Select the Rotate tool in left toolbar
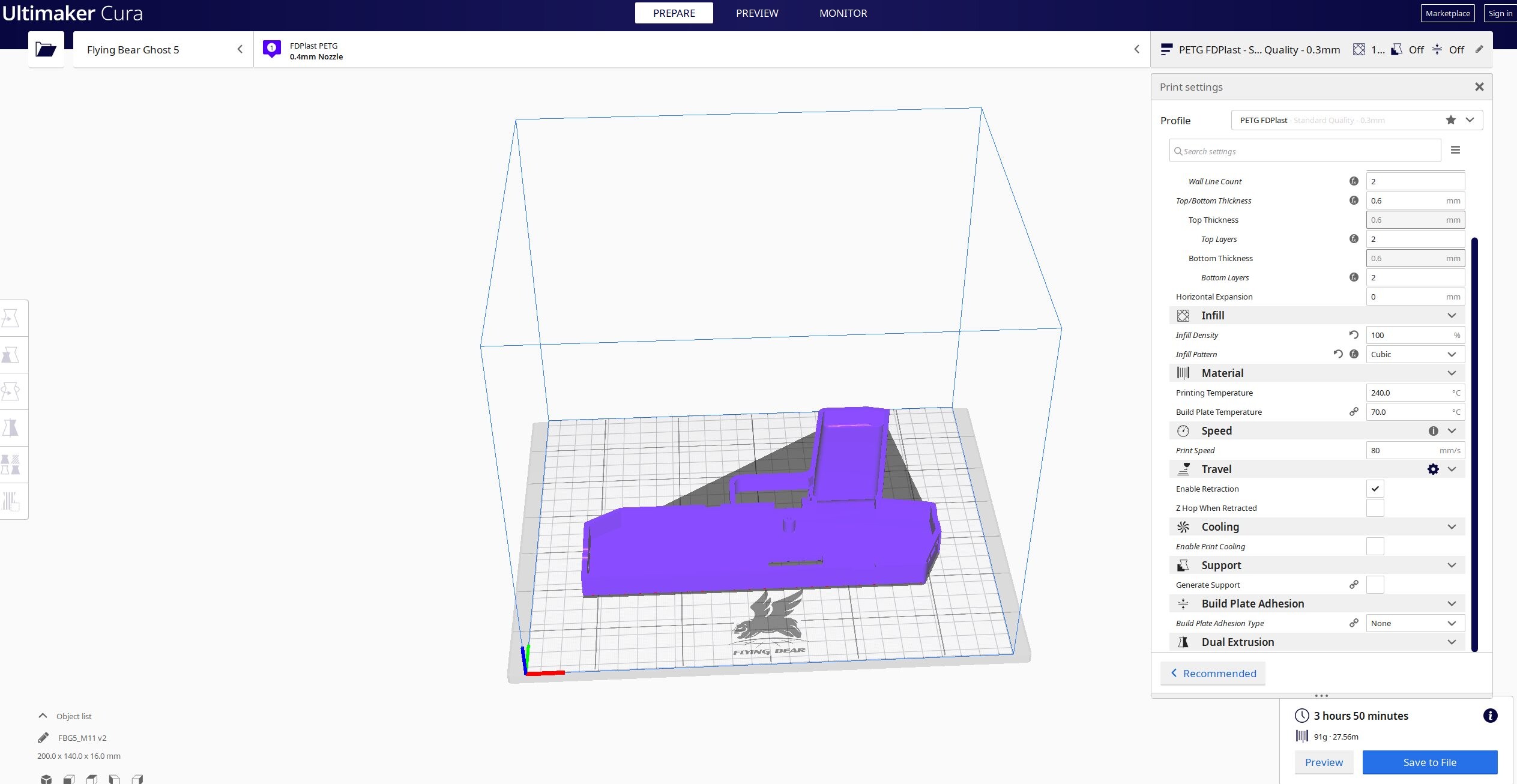Screen dimensions: 1517x784 click(11, 391)
